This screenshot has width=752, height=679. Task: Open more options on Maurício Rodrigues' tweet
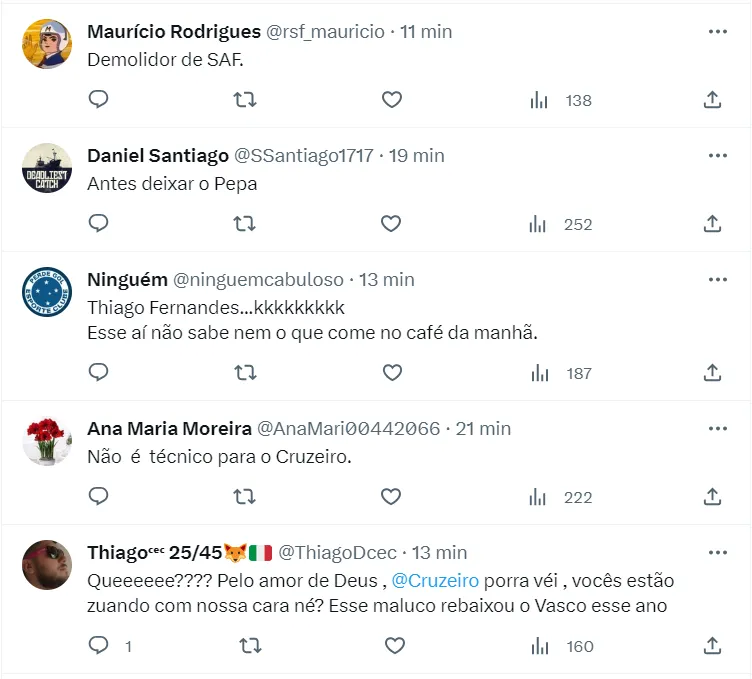[x=717, y=32]
